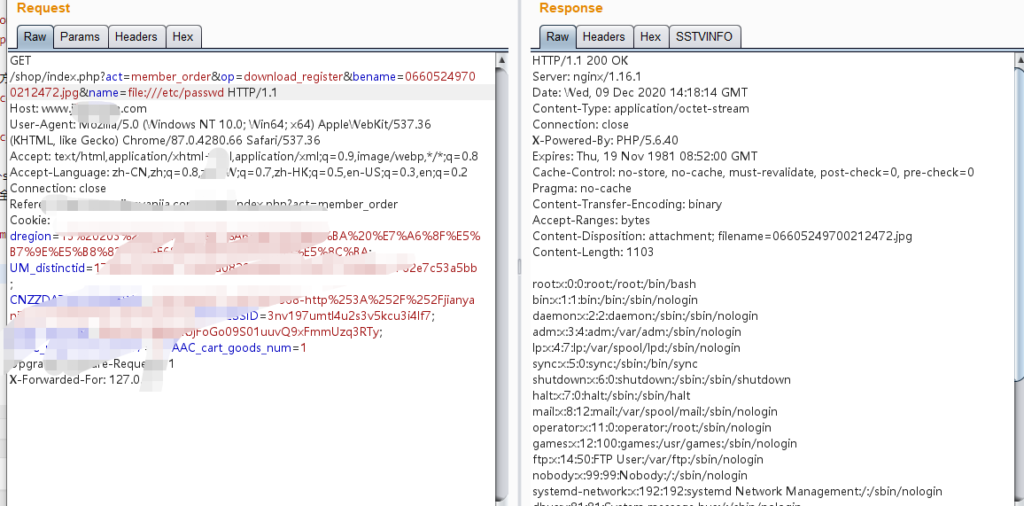Switch to Headers tab in Response panel
Image resolution: width=1024 pixels, height=506 pixels.
603,37
